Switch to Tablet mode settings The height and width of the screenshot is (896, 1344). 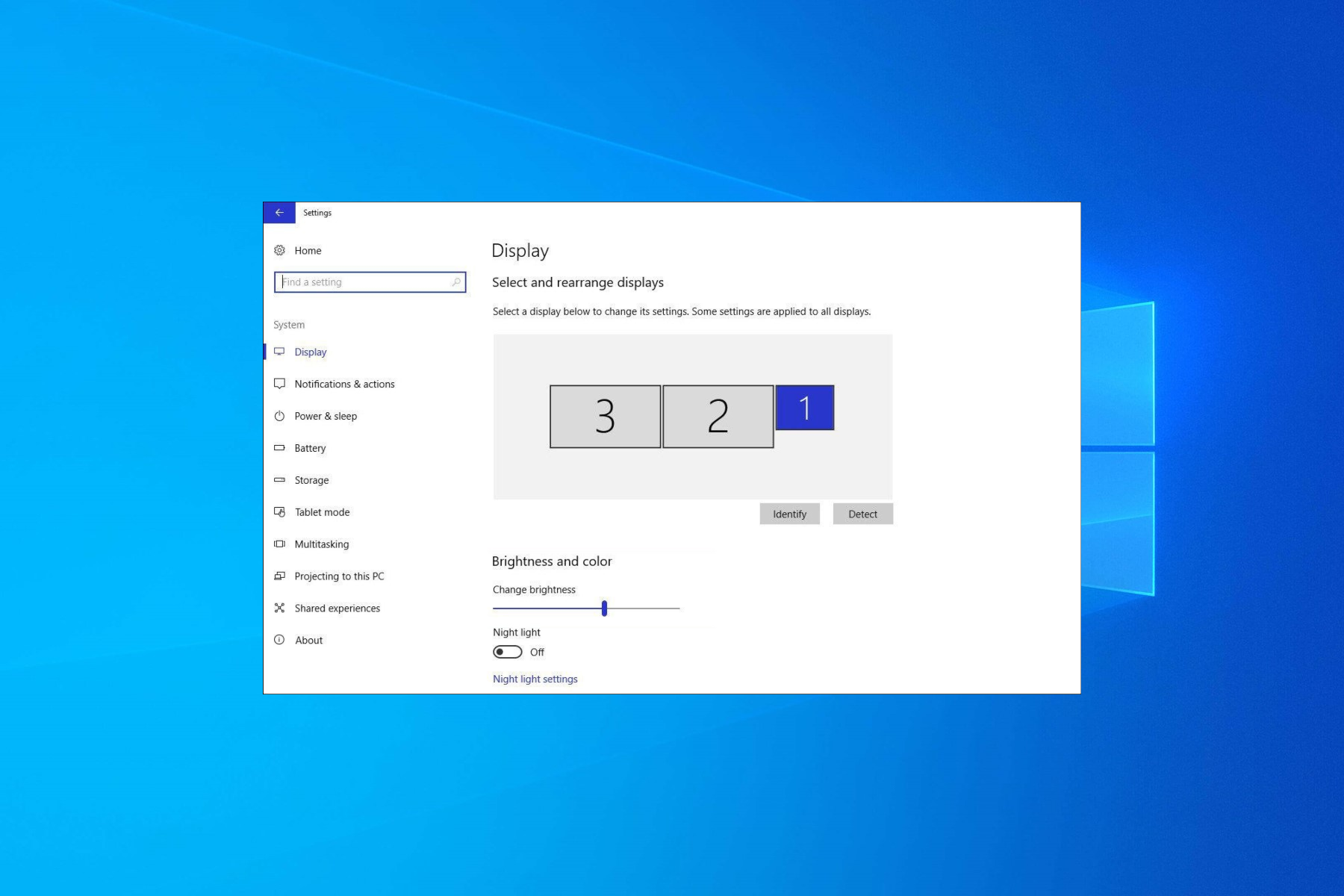pos(322,512)
